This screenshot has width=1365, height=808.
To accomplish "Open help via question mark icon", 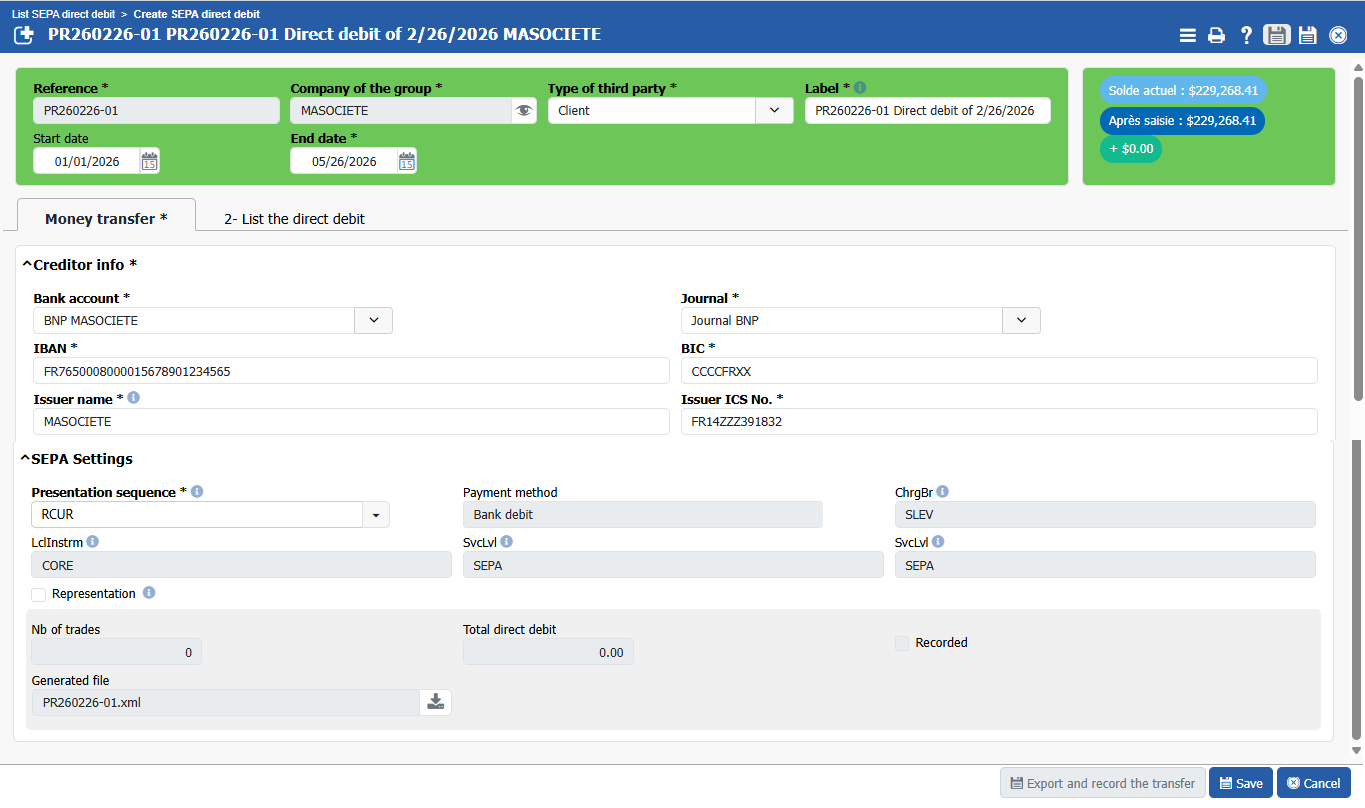I will (1246, 36).
